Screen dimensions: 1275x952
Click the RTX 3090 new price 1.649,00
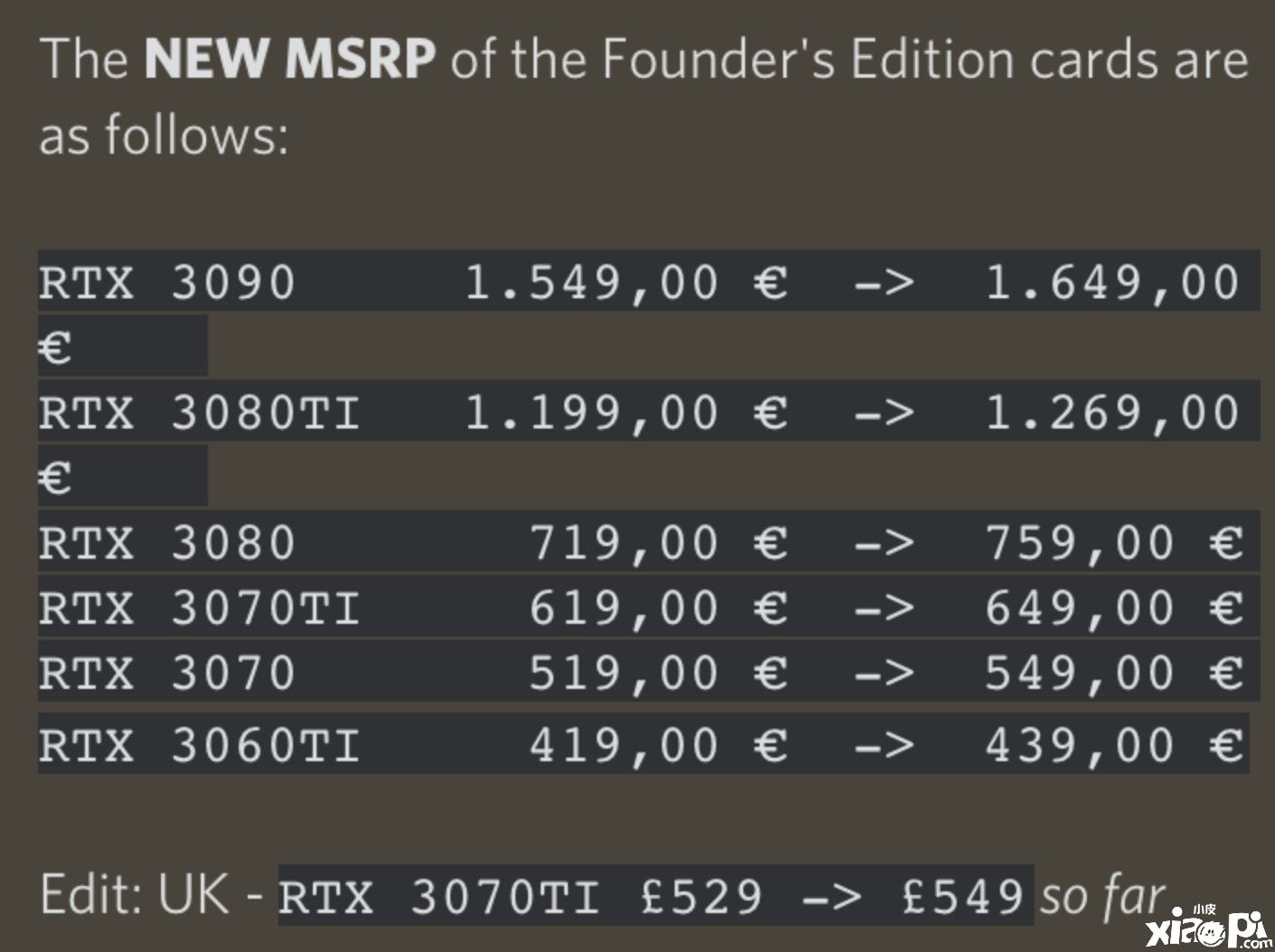click(x=1112, y=282)
